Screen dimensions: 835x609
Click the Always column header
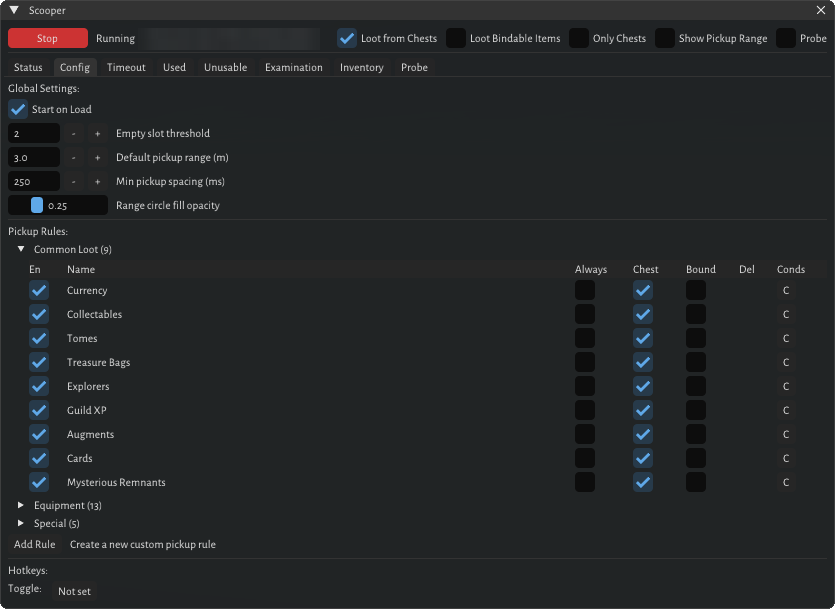(x=591, y=269)
